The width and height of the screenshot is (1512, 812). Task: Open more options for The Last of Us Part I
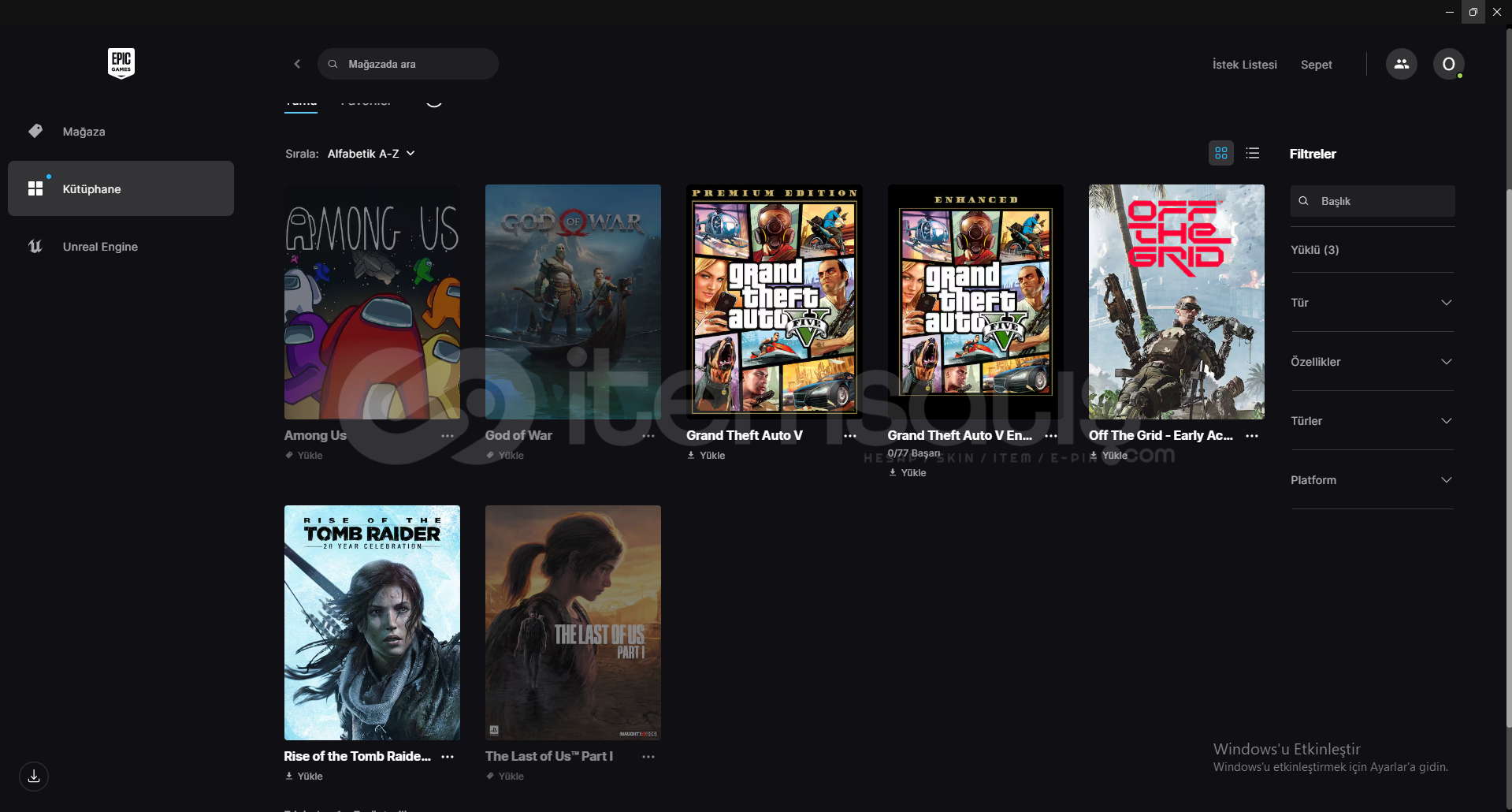click(648, 757)
